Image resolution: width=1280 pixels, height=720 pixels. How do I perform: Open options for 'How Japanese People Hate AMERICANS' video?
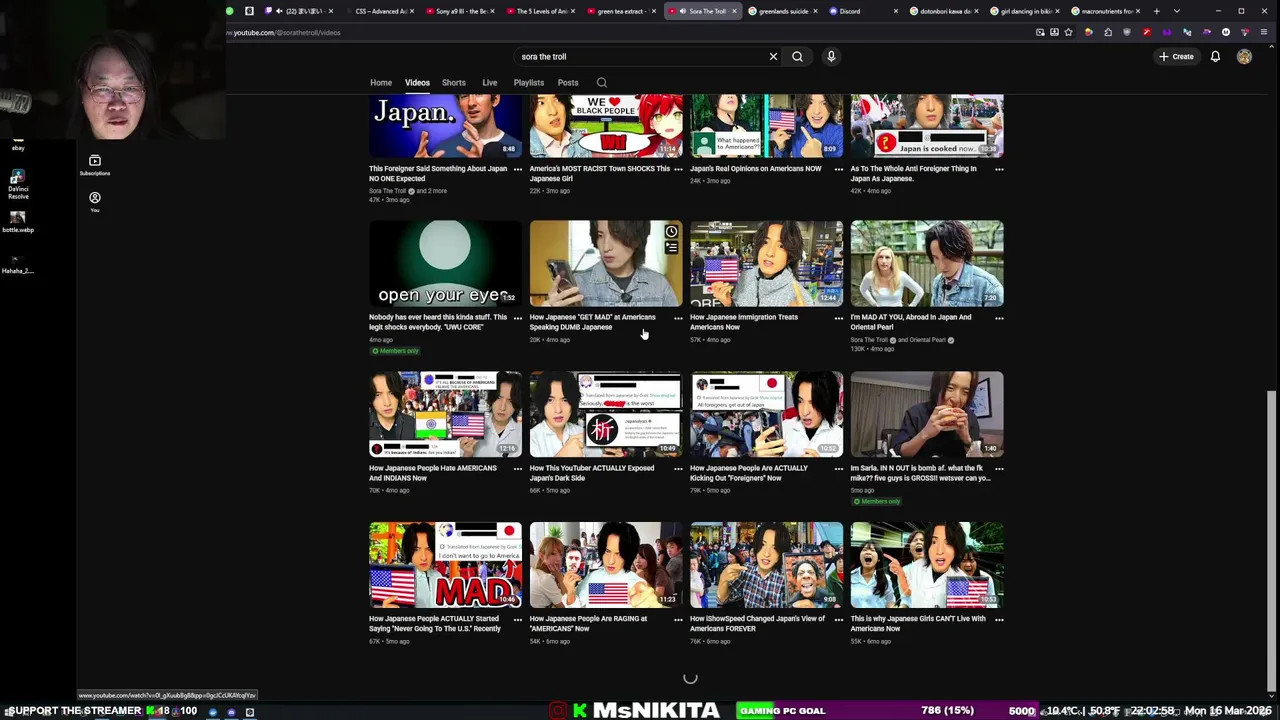click(x=517, y=469)
